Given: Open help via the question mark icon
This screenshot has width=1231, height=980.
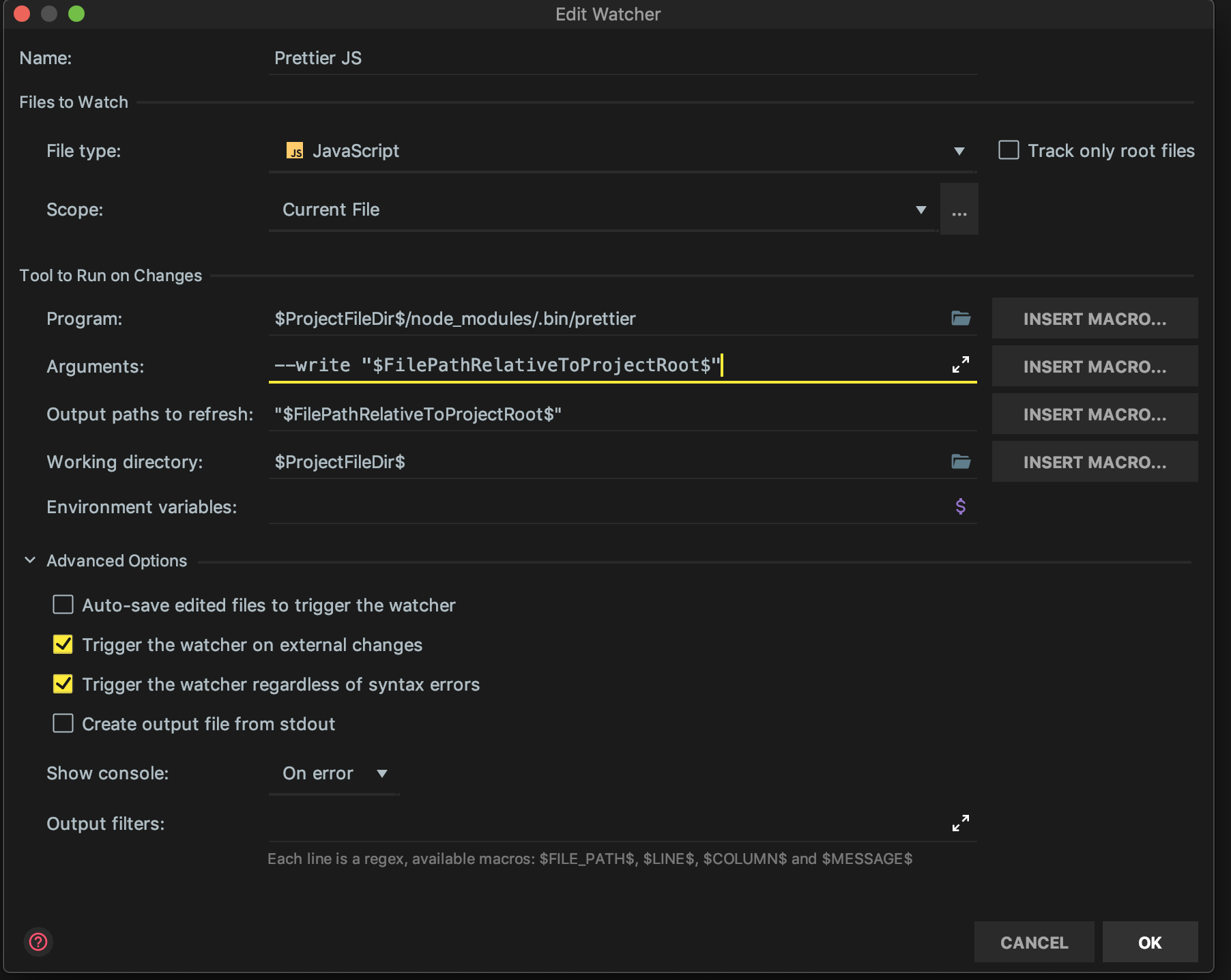Looking at the screenshot, I should click(x=39, y=942).
